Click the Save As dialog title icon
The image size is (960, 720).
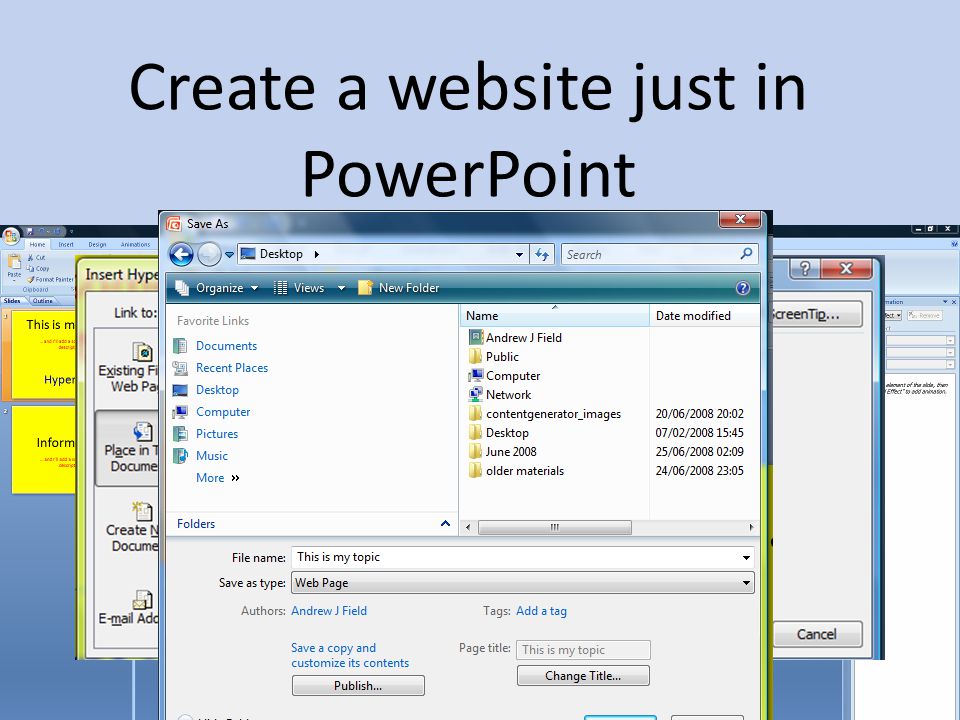(174, 224)
